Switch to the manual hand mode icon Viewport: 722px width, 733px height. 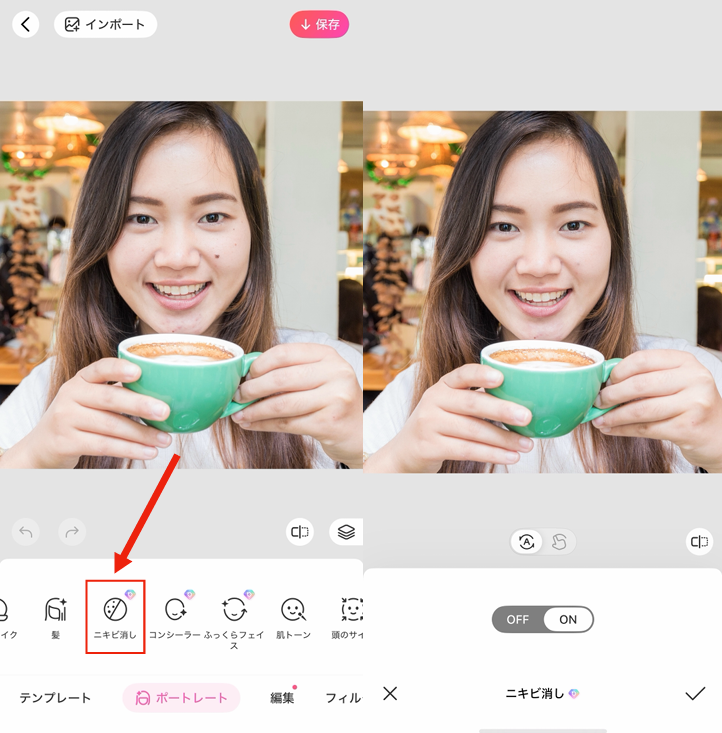(559, 542)
